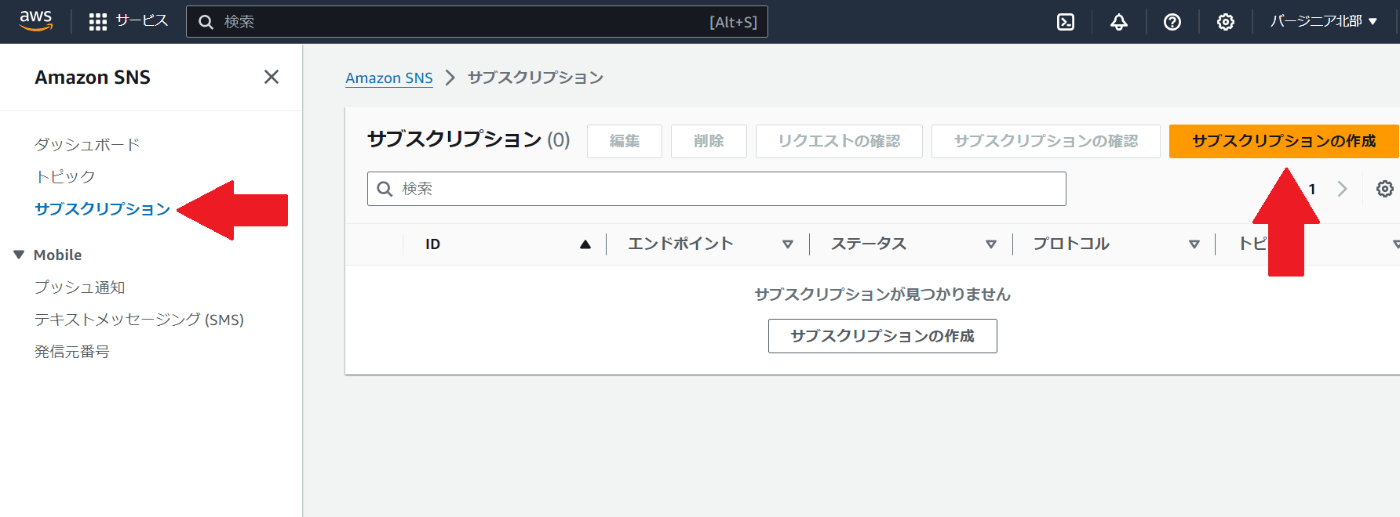This screenshot has height=517, width=1400.
Task: Click the 編集 button
Action: pos(625,141)
